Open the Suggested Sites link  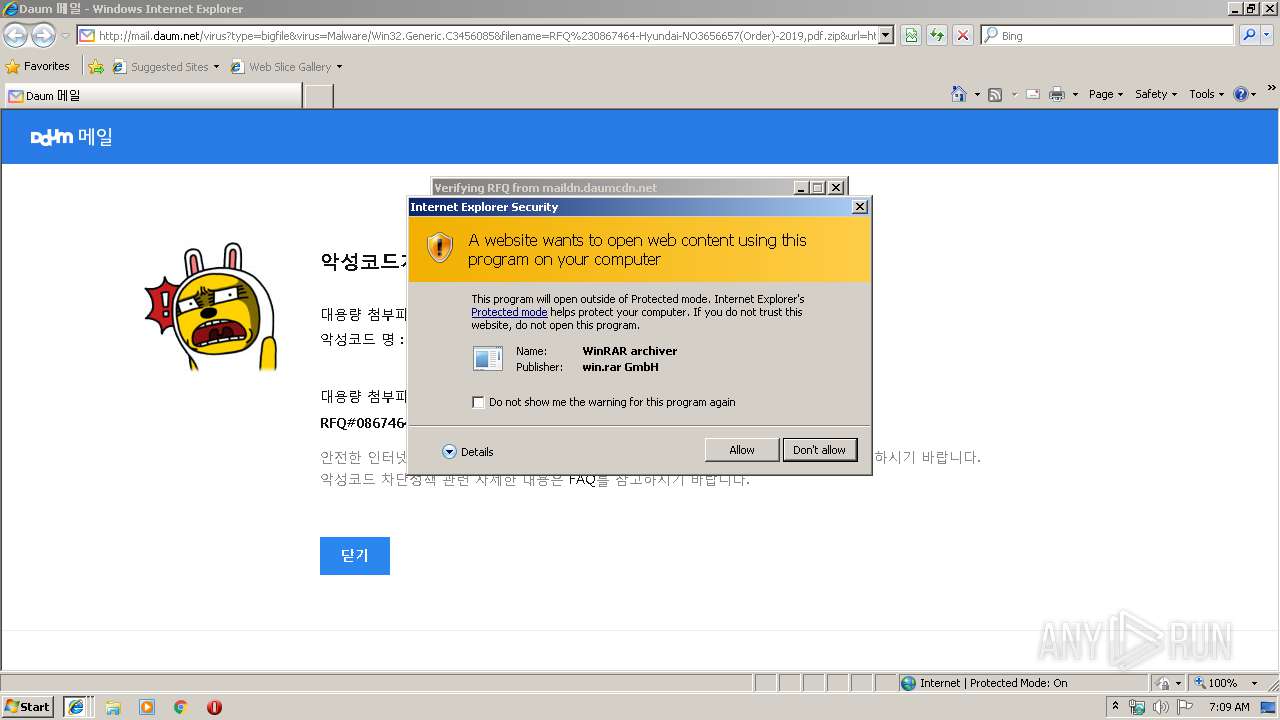[165, 67]
